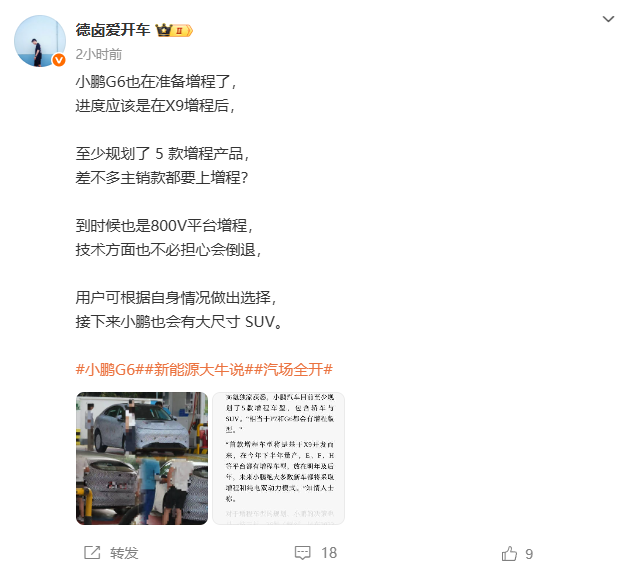Image resolution: width=628 pixels, height=573 pixels.
Task: Open the 德卤爱开车 username link
Action: [113, 30]
